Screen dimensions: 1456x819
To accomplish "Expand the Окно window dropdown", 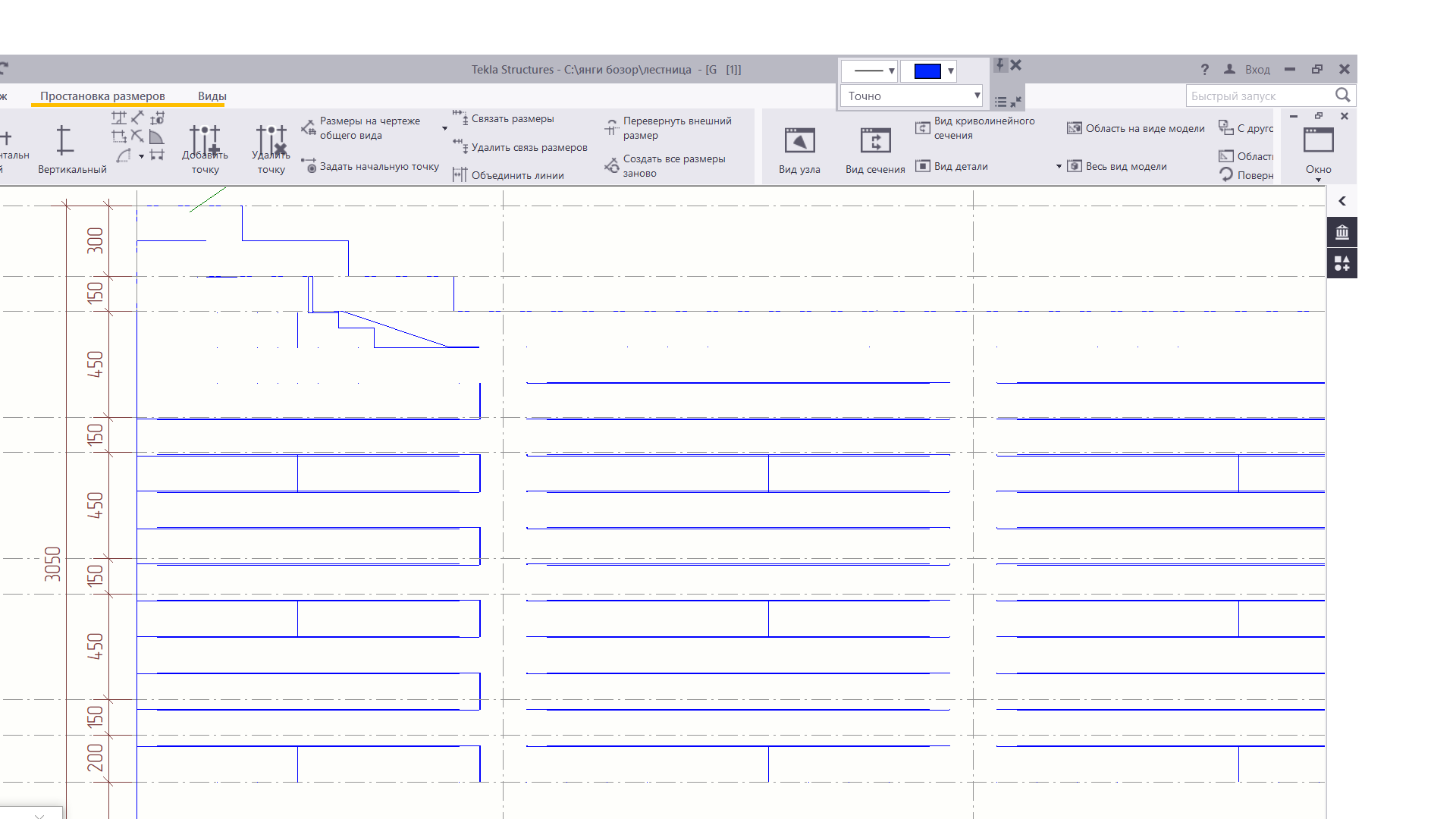I will [1318, 179].
